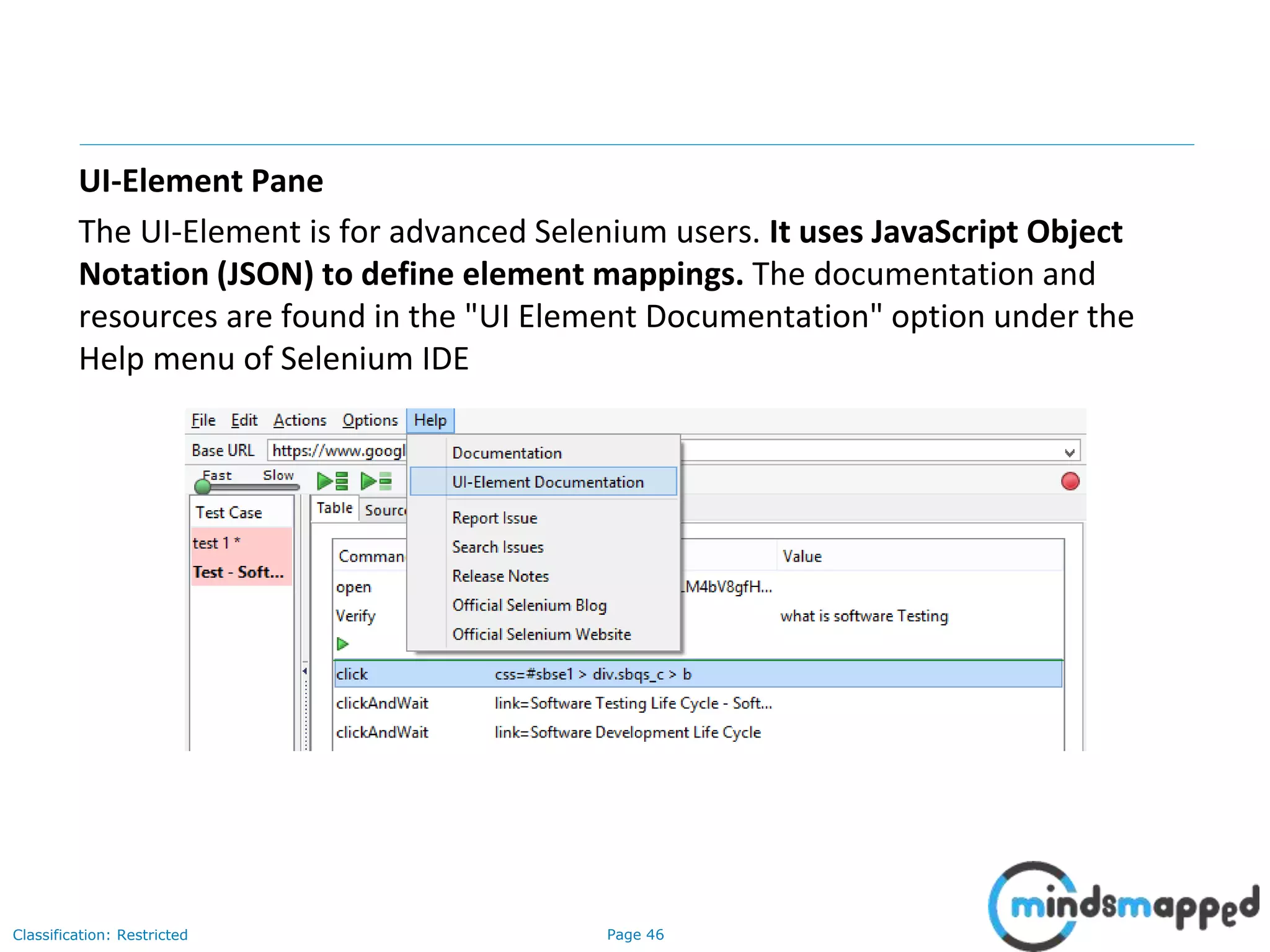Open the Help menu
1270x952 pixels.
430,421
